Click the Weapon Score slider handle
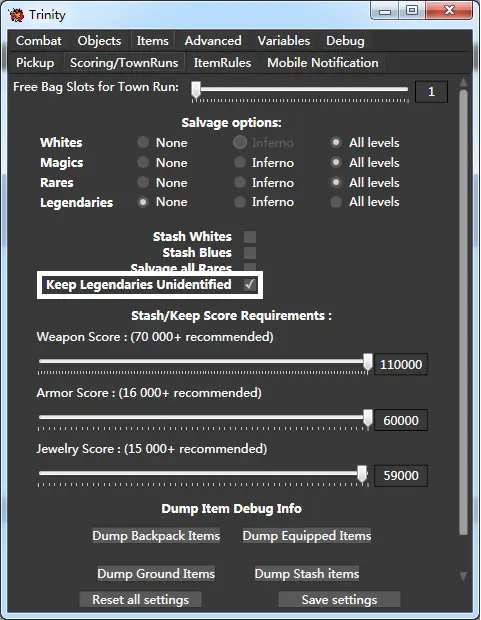Viewport: 481px width, 620px height. pyautogui.click(x=368, y=362)
